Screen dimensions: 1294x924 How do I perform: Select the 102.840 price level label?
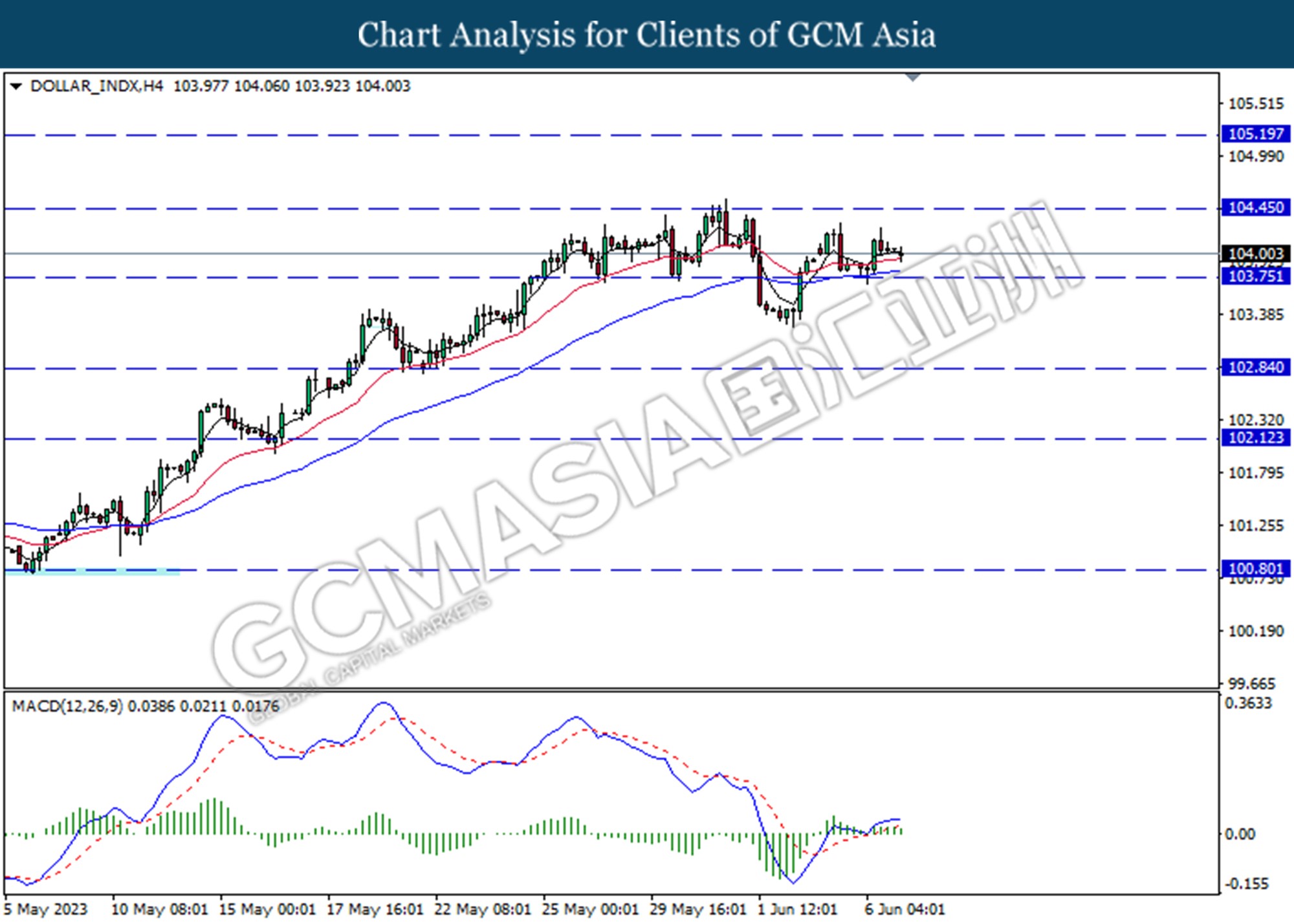[1255, 368]
